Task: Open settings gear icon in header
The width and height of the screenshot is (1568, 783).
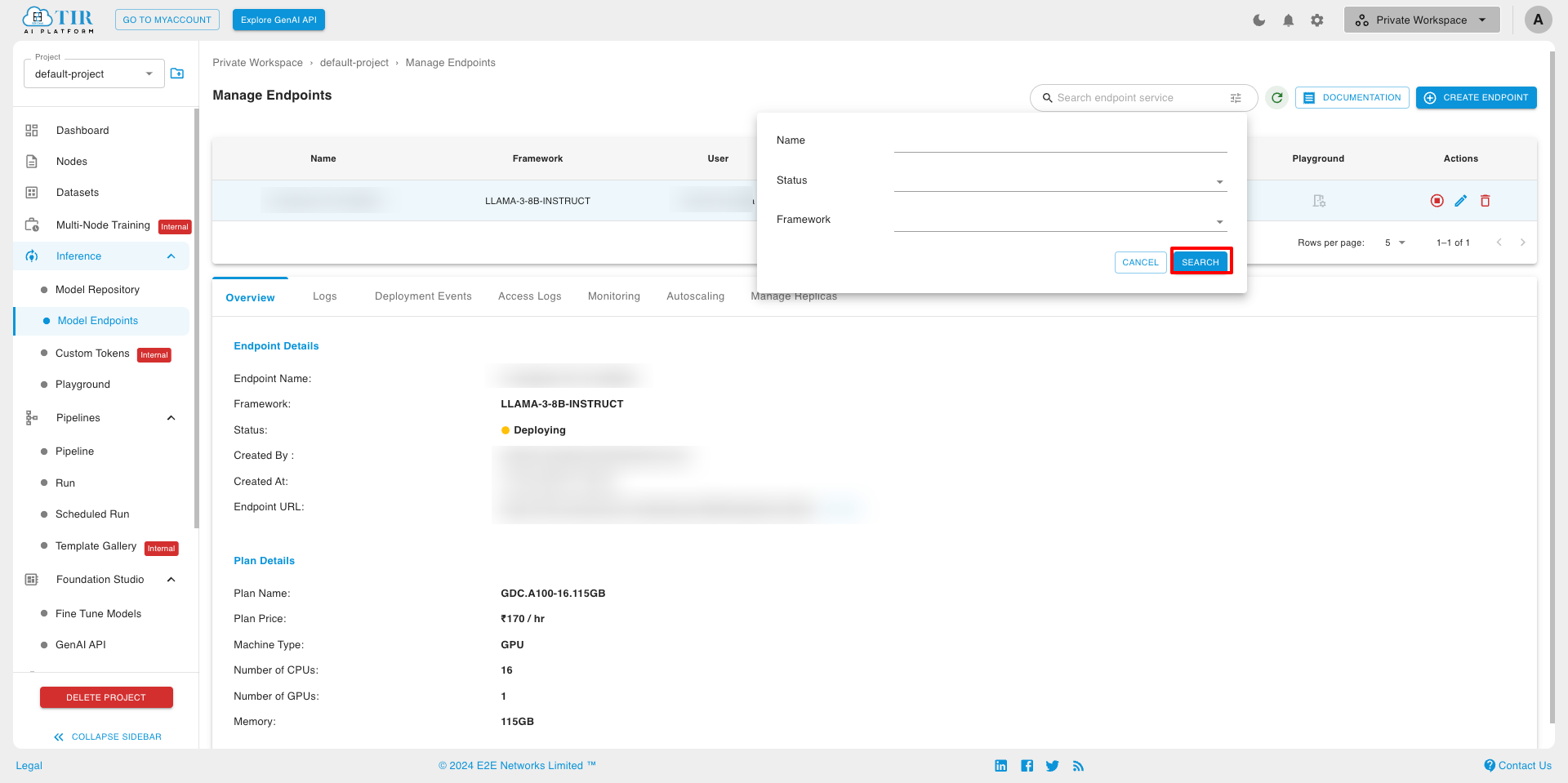Action: pos(1317,20)
